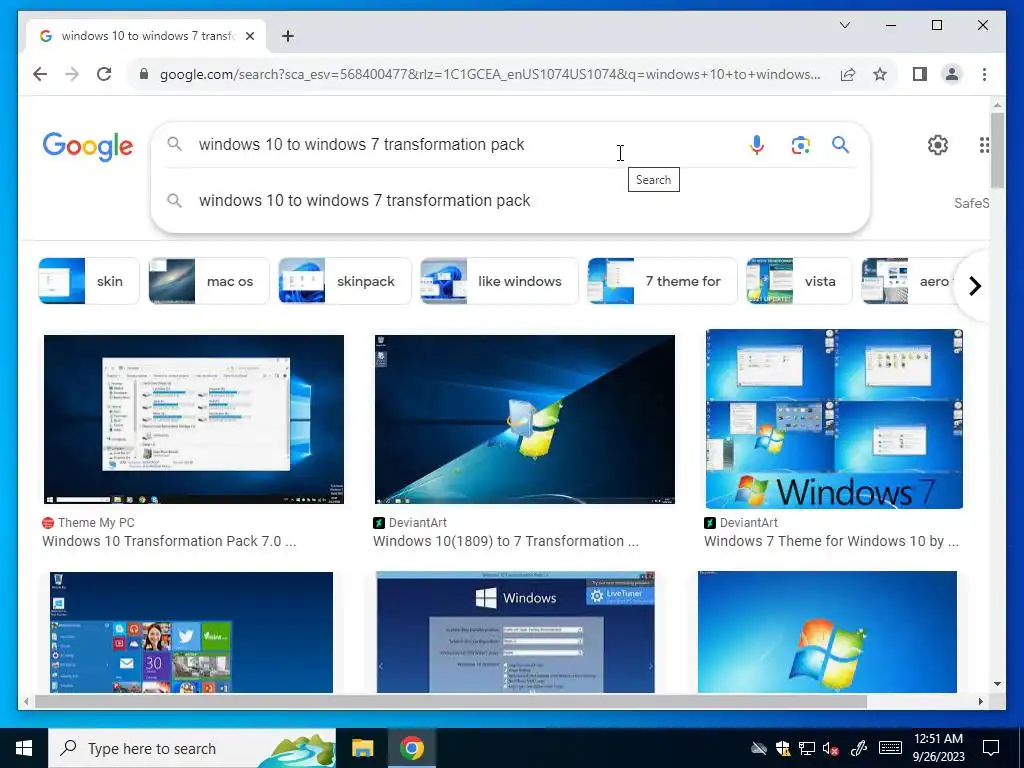
Task: Click the forward navigation arrow
Action: click(x=72, y=74)
